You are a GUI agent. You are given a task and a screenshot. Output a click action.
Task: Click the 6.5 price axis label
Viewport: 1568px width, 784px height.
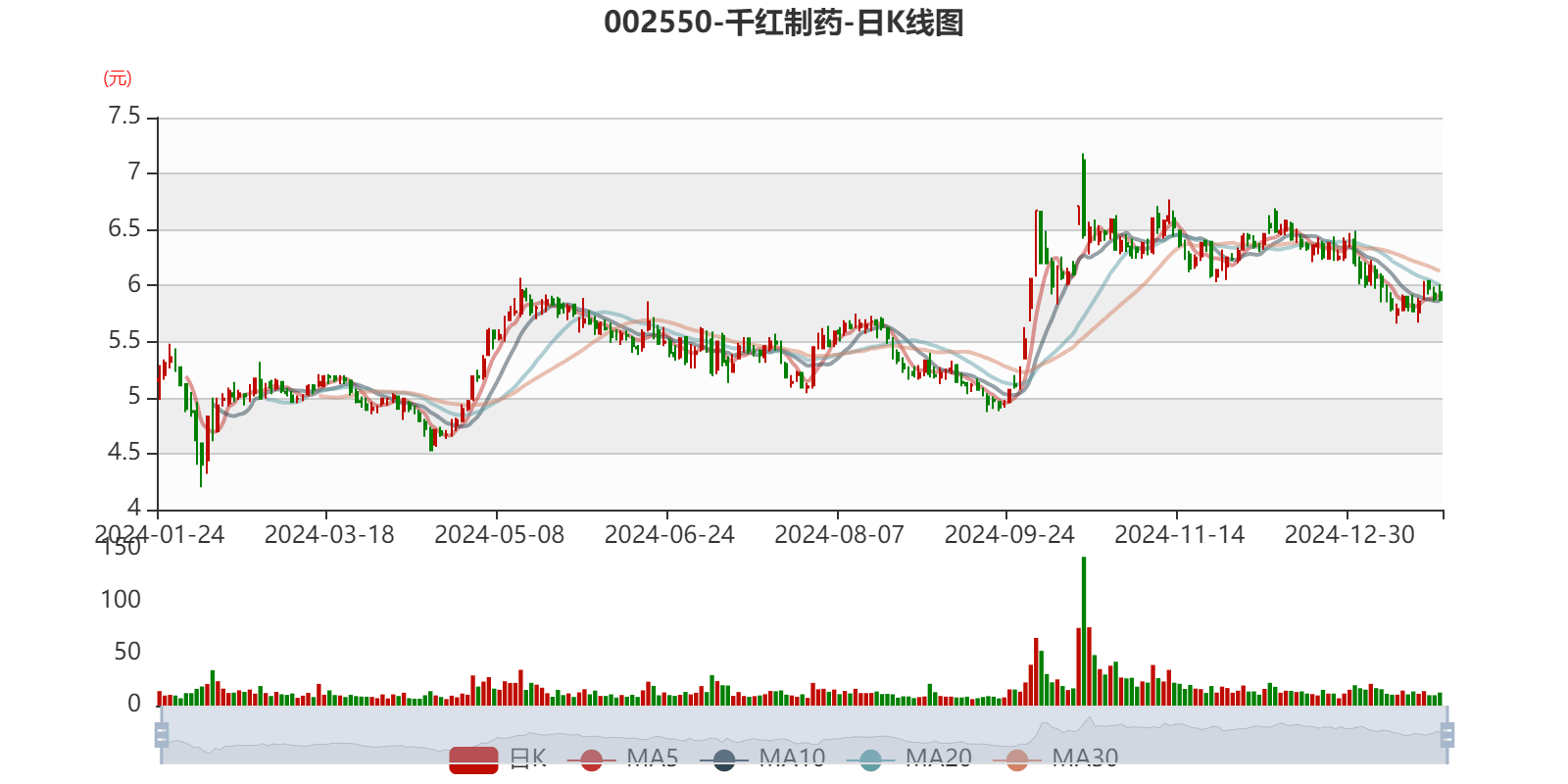pos(124,228)
